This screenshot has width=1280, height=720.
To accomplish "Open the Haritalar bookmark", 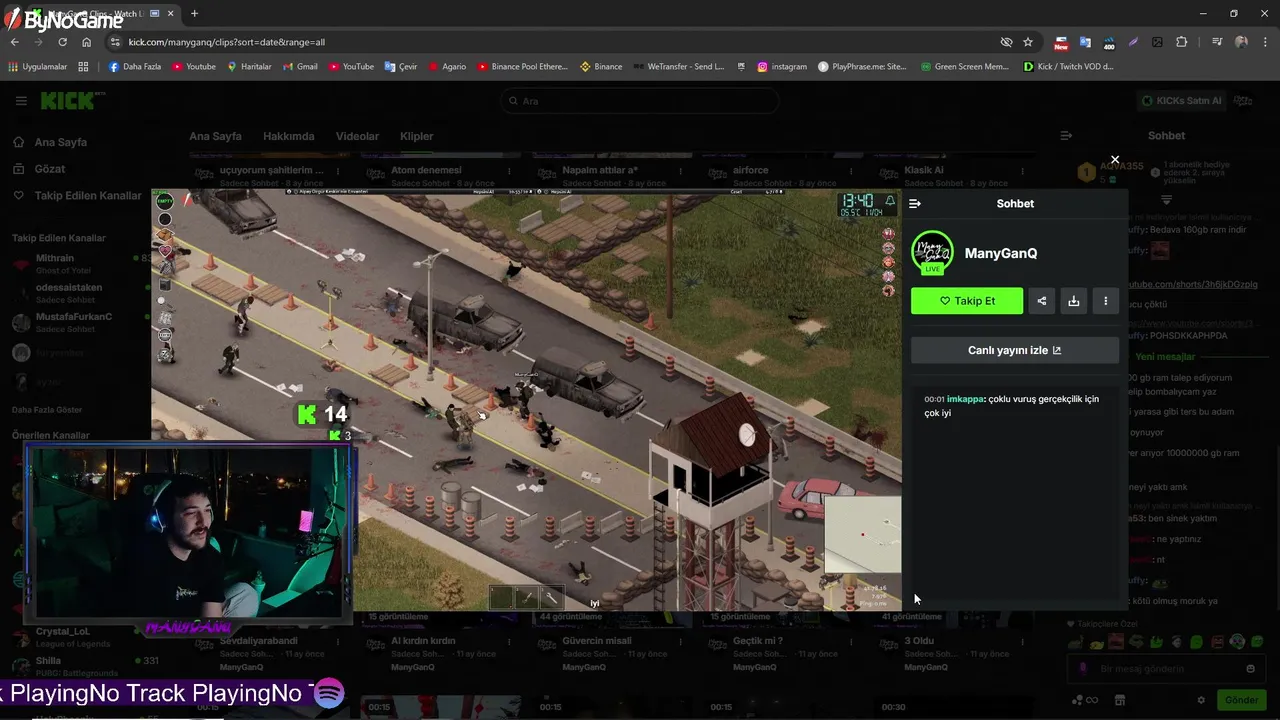I will [249, 67].
